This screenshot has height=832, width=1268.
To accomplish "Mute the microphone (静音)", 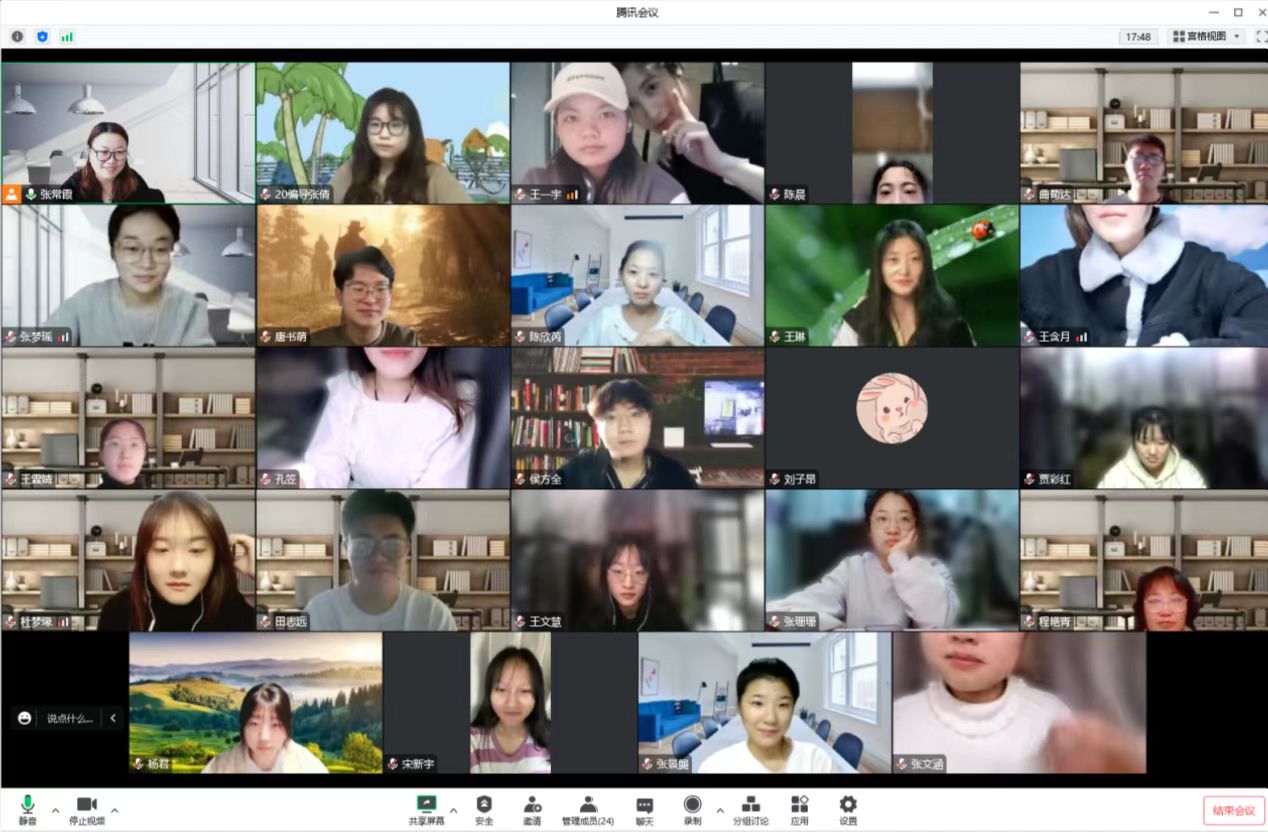I will pos(27,808).
